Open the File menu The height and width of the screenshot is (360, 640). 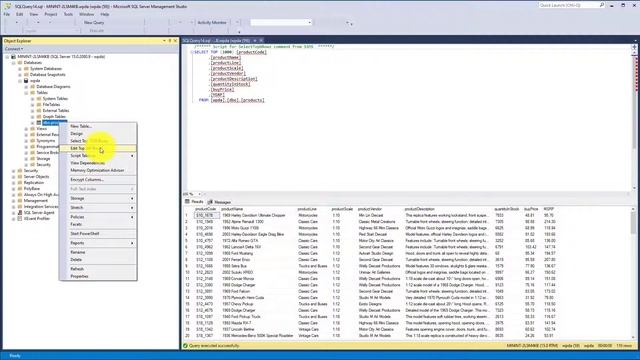tap(7, 14)
